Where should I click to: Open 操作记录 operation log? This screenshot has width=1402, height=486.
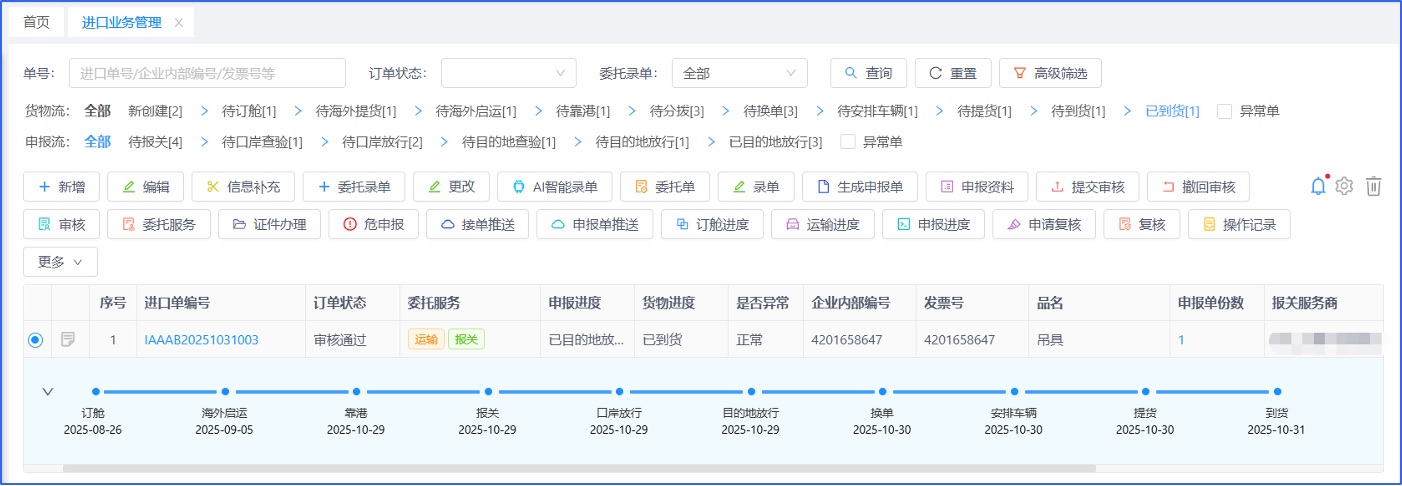pos(1239,224)
